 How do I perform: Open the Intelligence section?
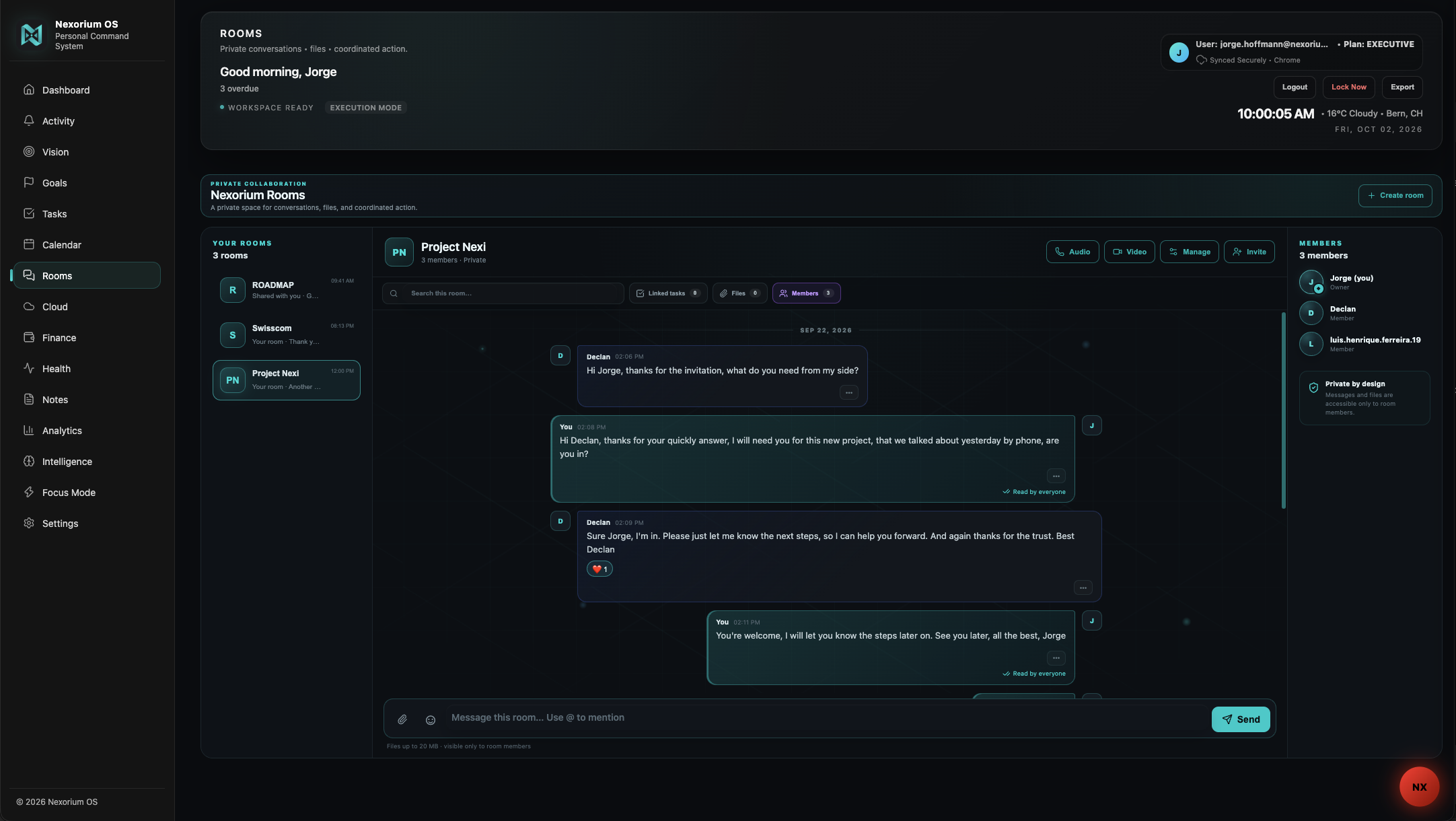point(87,462)
